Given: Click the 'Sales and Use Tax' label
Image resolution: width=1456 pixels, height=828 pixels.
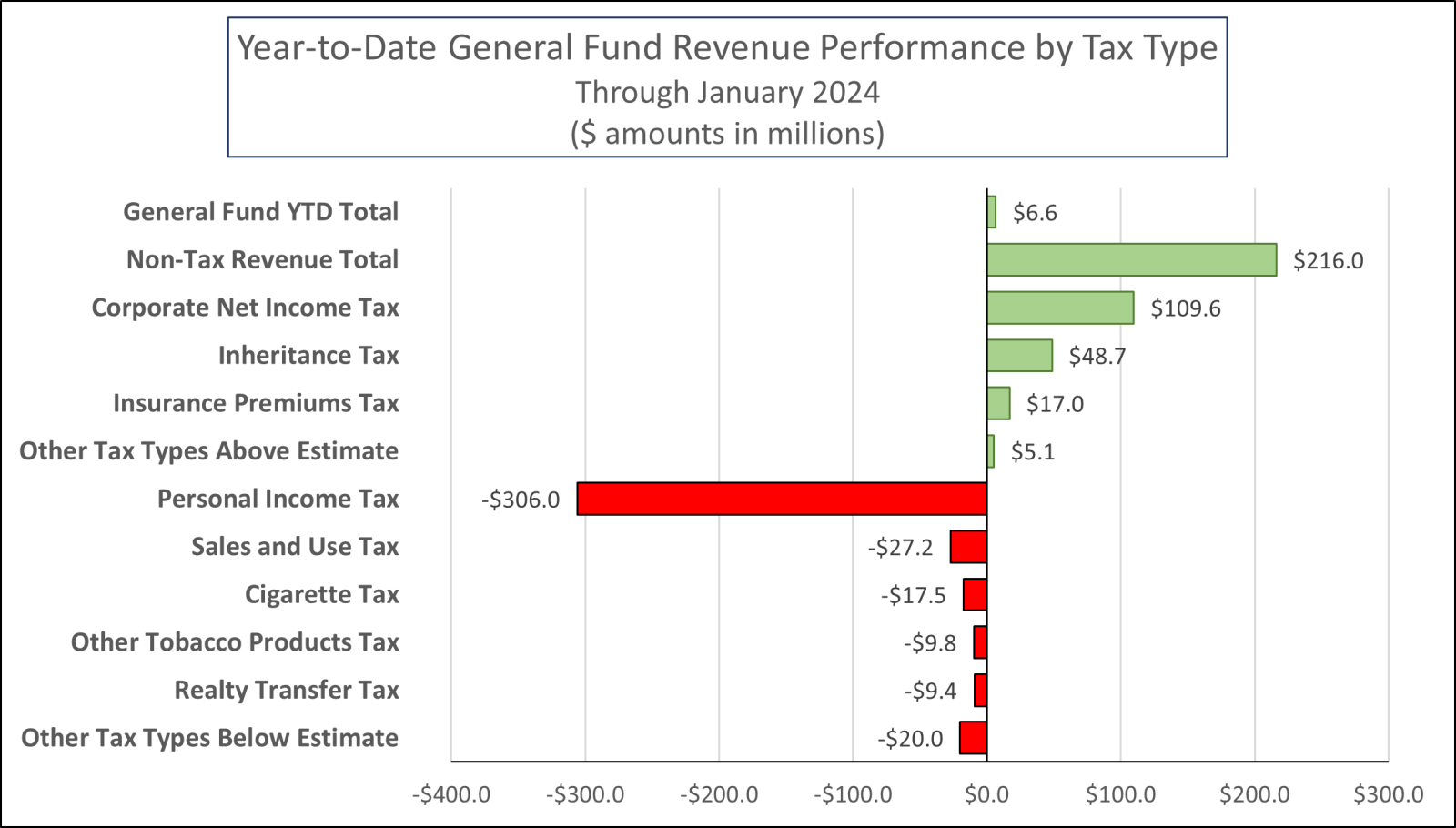Looking at the screenshot, I should click(x=295, y=547).
